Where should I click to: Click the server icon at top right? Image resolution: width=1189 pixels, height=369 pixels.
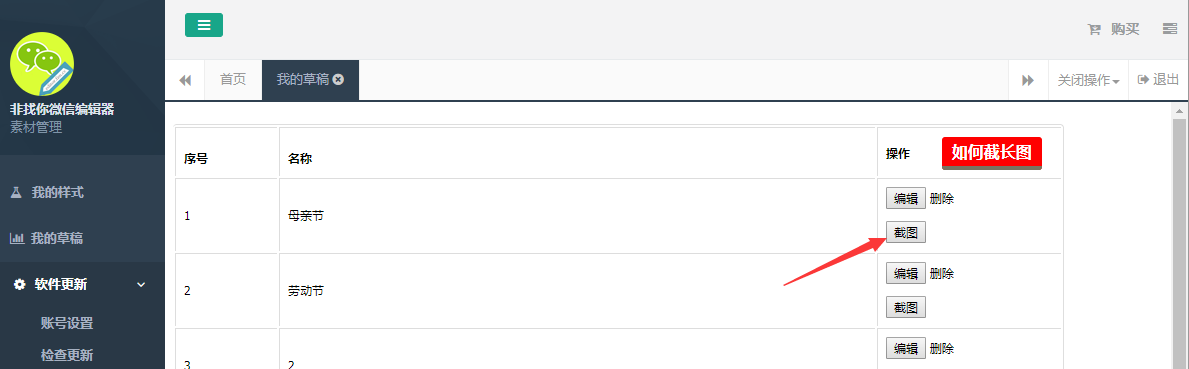[x=1169, y=29]
